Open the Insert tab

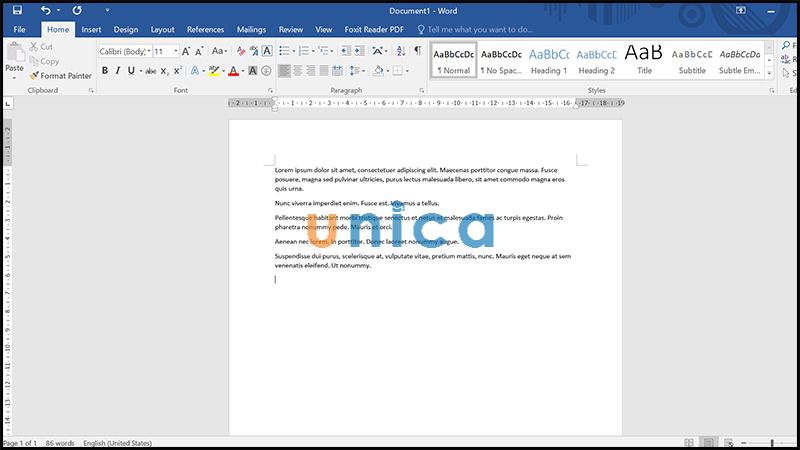pyautogui.click(x=91, y=30)
